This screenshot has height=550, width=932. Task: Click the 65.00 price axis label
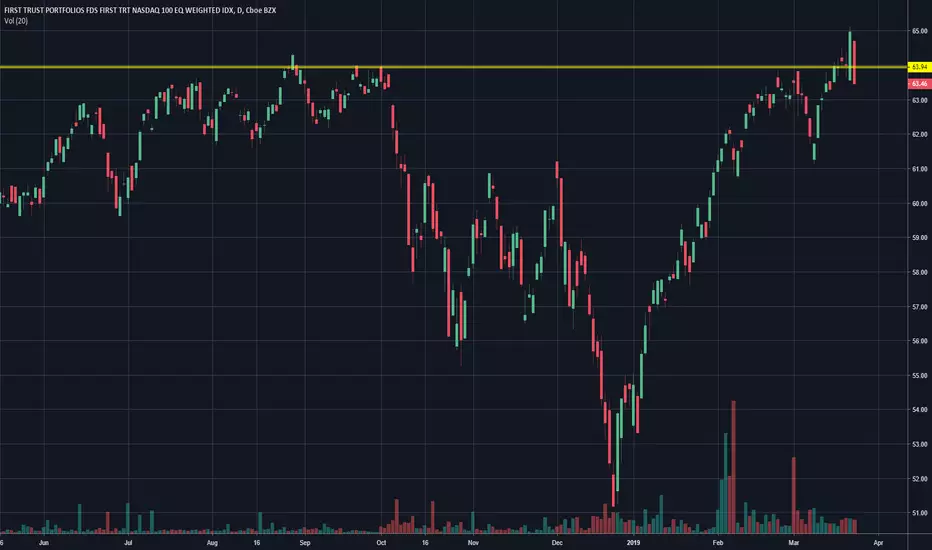pos(920,31)
